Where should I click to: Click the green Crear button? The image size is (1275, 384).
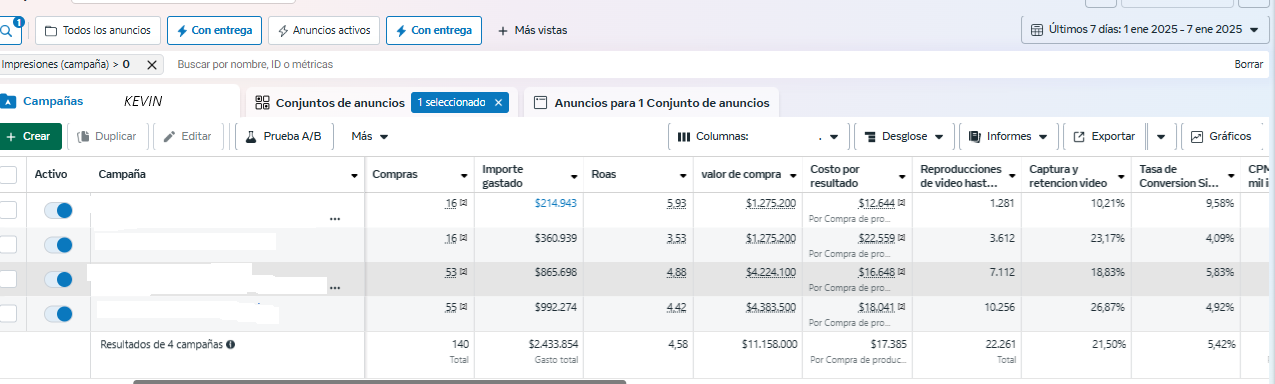29,136
